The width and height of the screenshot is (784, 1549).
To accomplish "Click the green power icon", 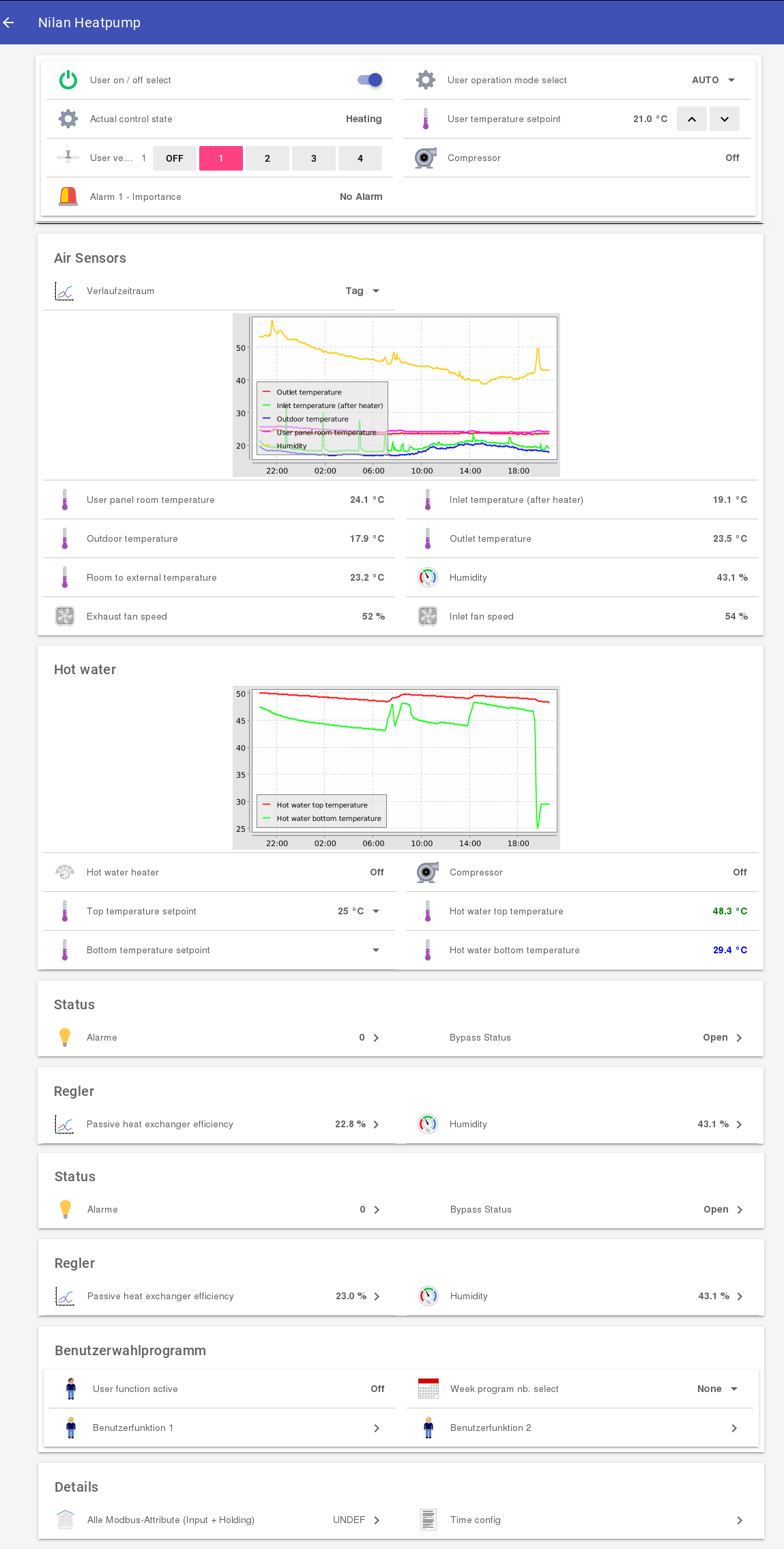I will tap(68, 80).
